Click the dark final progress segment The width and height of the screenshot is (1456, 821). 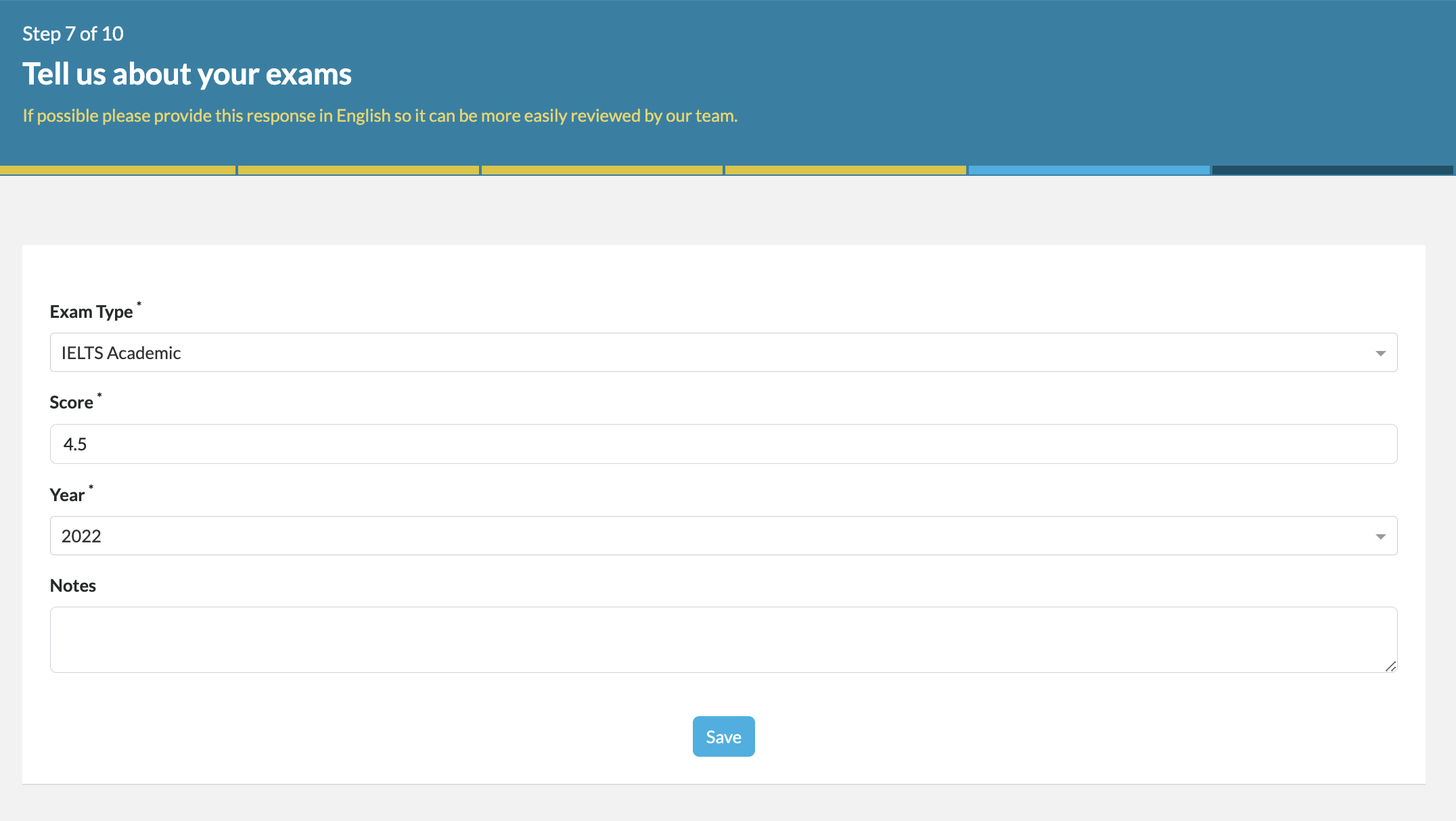pos(1332,170)
